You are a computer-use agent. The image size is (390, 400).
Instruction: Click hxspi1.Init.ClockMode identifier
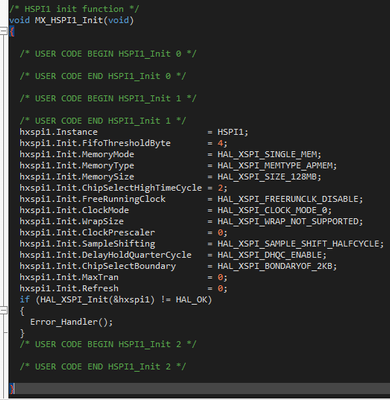pyautogui.click(x=74, y=210)
